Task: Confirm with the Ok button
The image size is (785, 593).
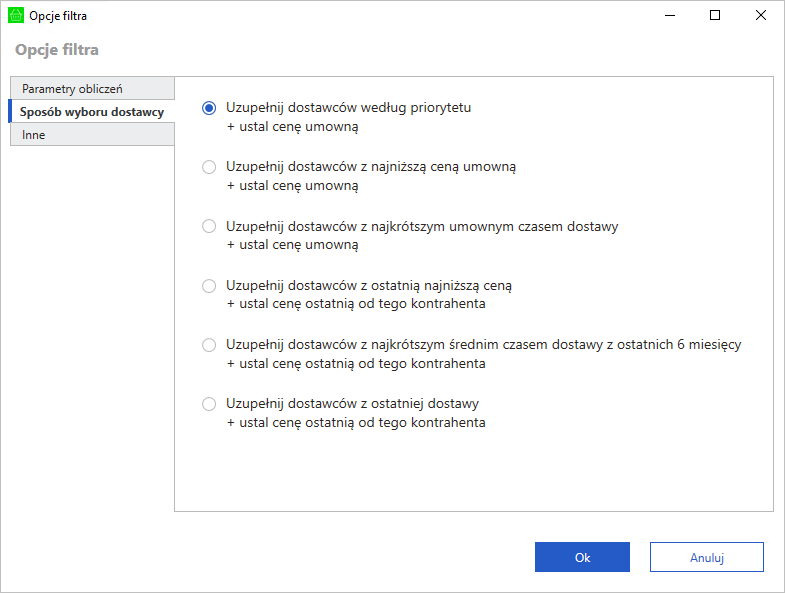Action: [x=582, y=557]
